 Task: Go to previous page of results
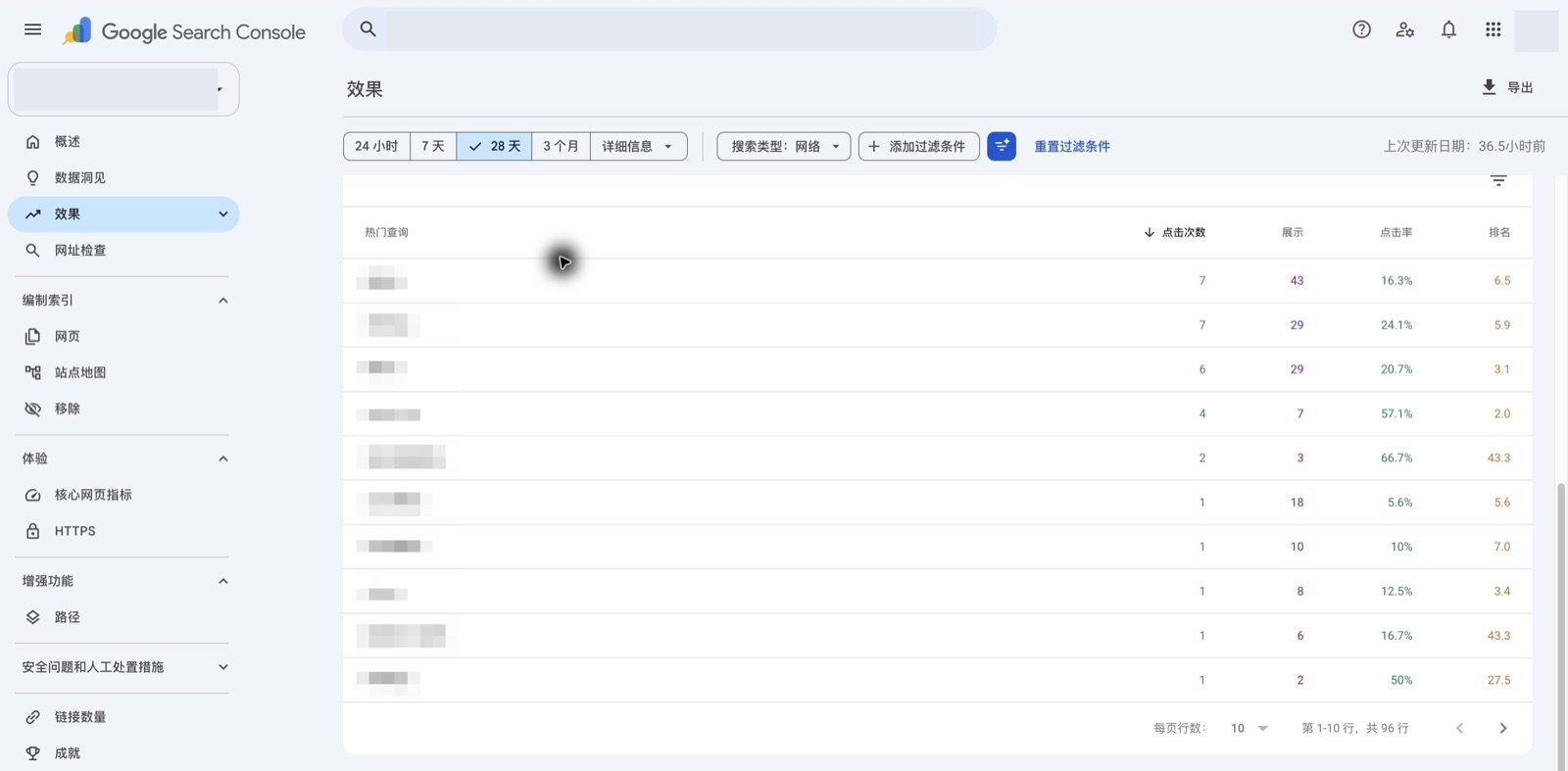point(1459,728)
